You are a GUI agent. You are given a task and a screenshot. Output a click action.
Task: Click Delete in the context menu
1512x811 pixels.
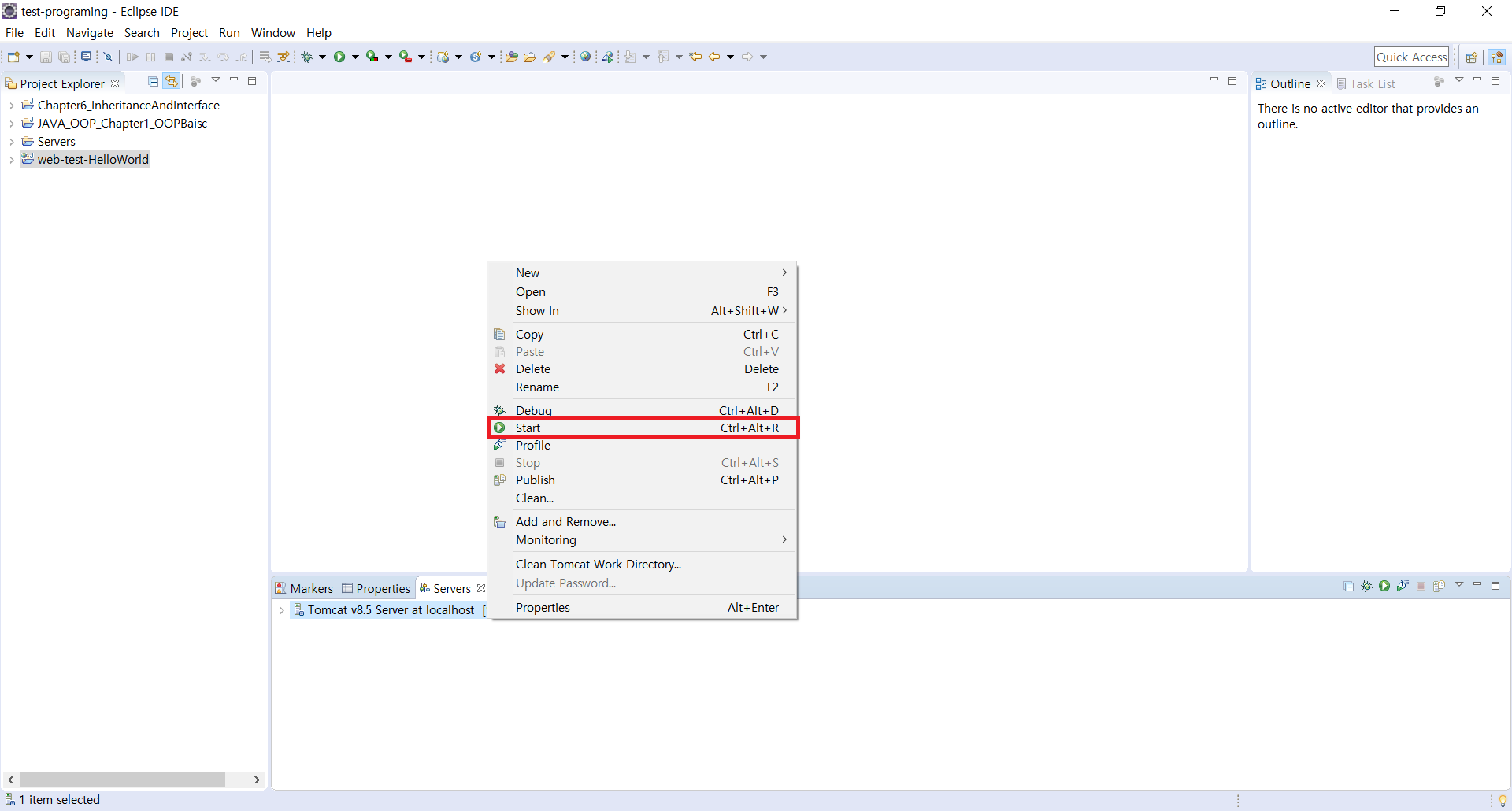[x=643, y=369]
